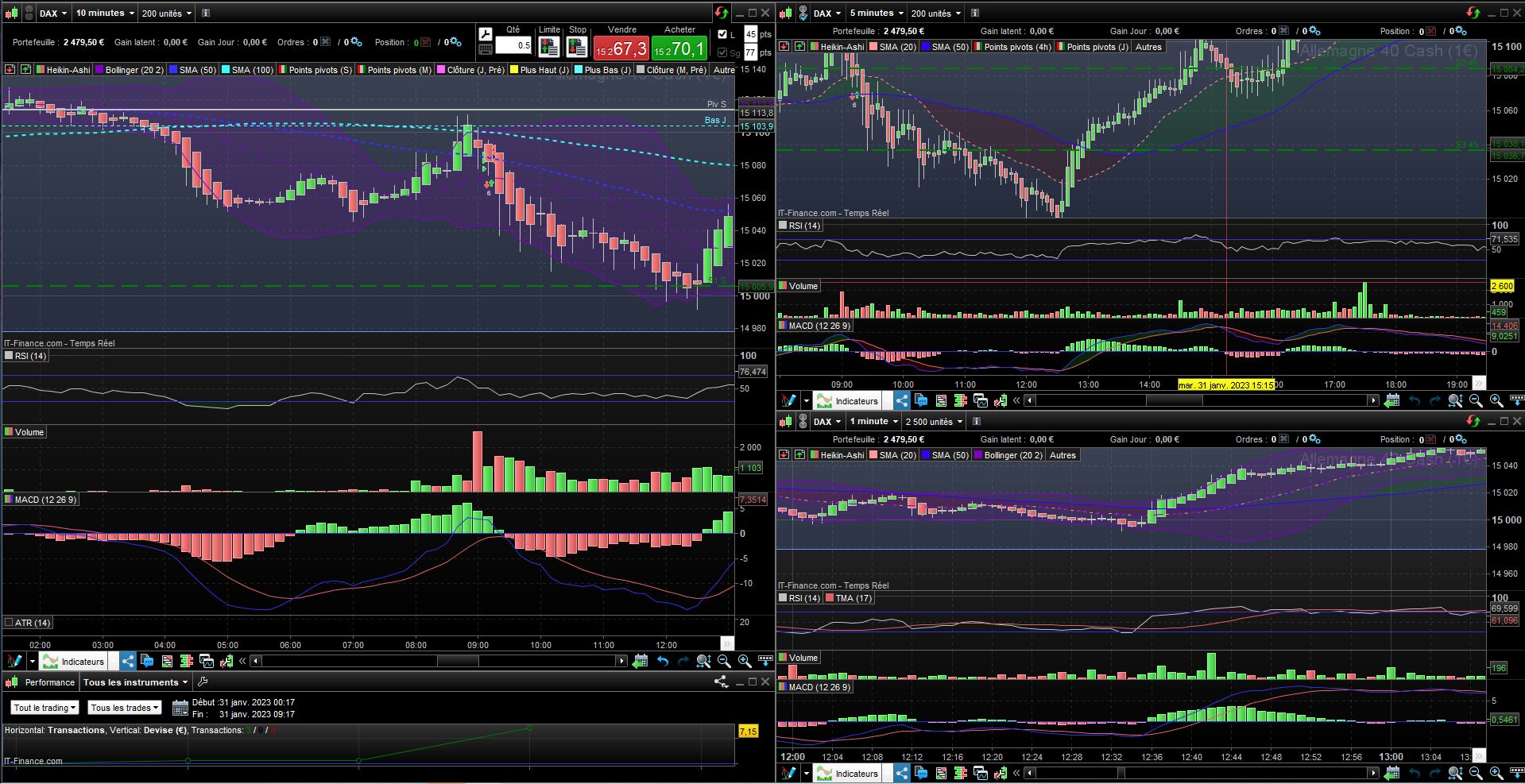This screenshot has height=784, width=1525.
Task: Open the 10 minutes timeframe dropdown
Action: (104, 13)
